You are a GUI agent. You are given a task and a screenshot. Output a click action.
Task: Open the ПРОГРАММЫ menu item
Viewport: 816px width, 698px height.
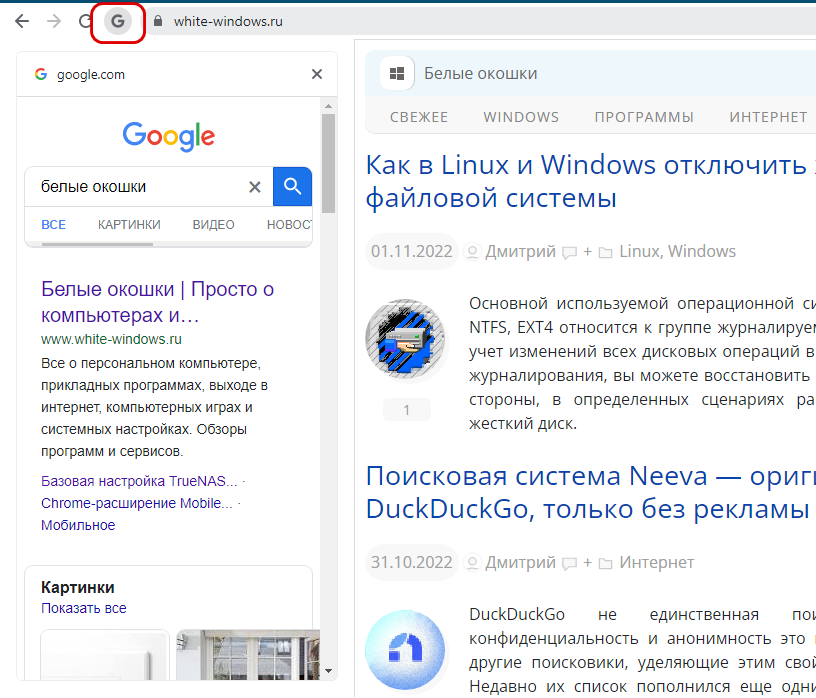tap(644, 117)
